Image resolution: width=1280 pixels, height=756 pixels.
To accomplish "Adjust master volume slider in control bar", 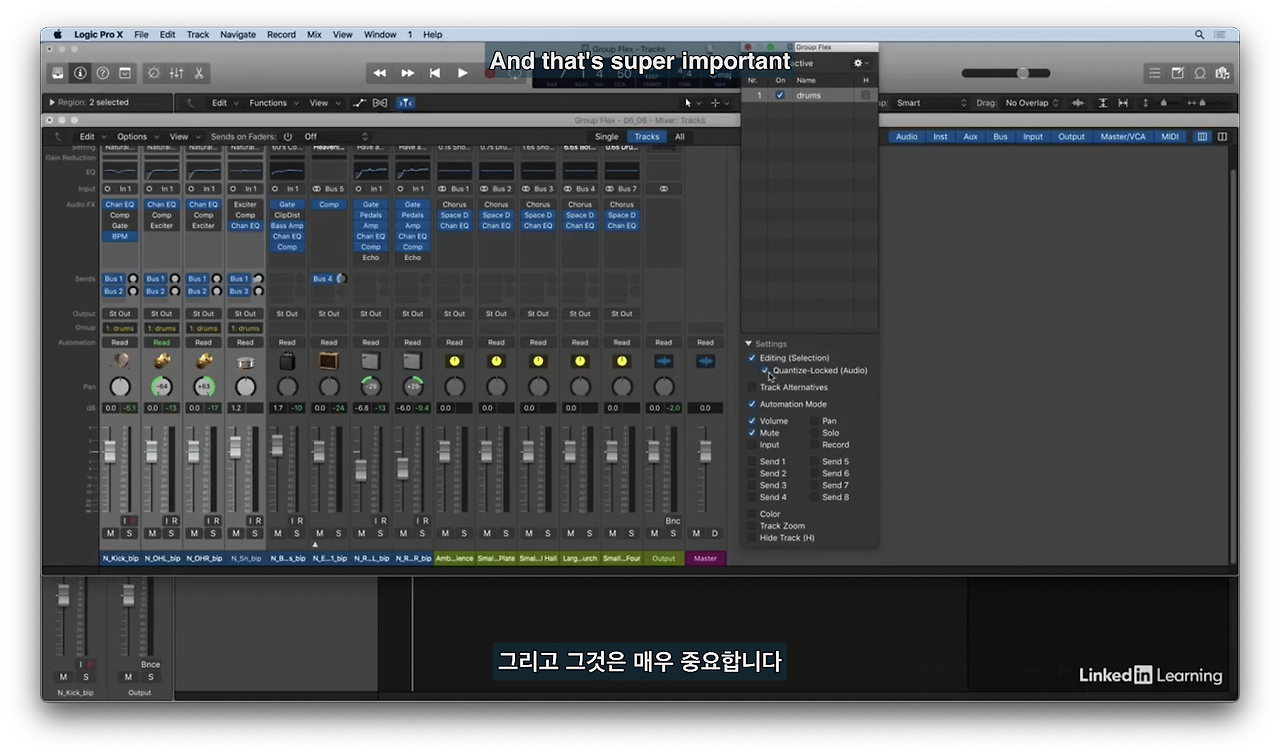I will 1006,73.
